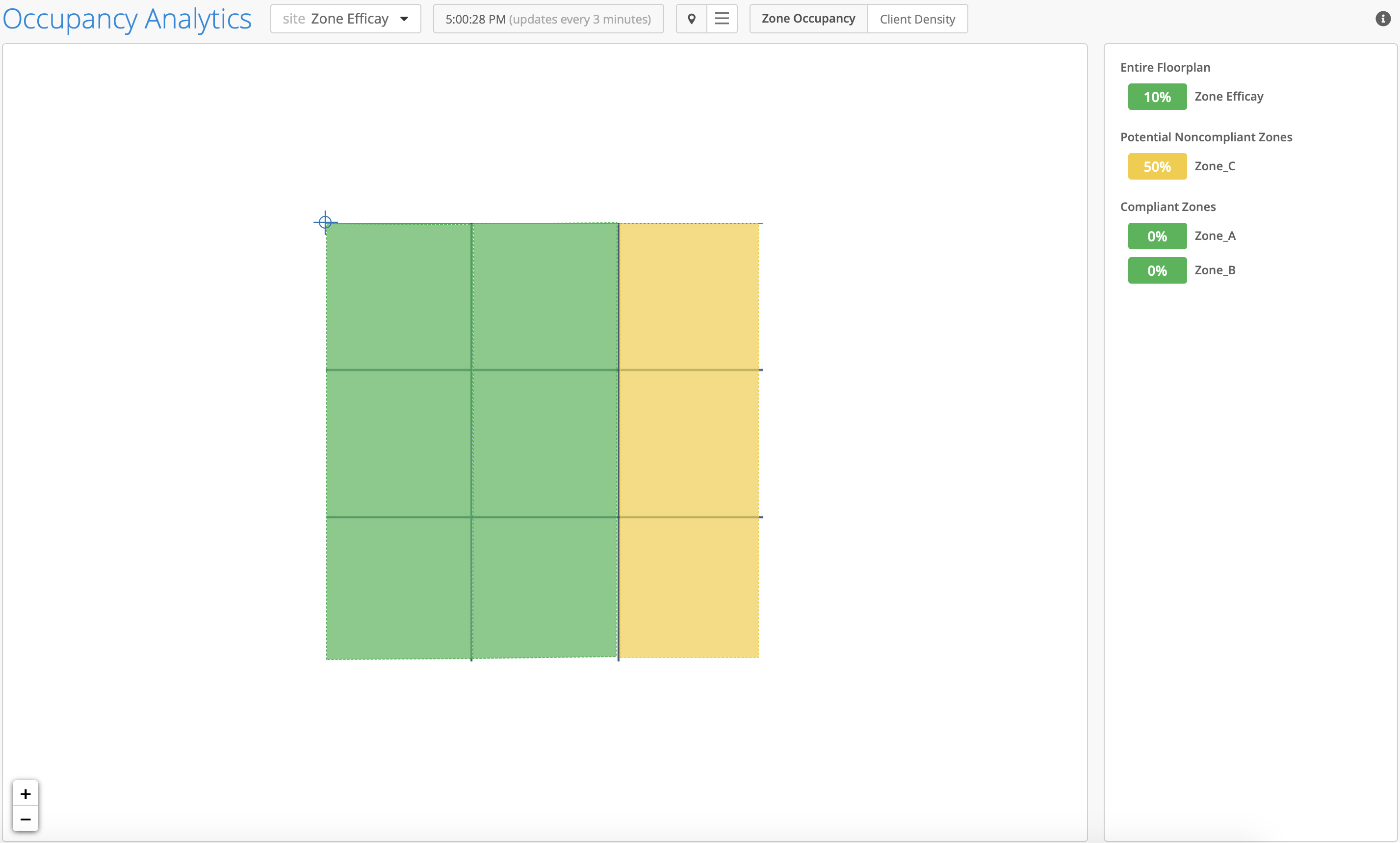This screenshot has height=843, width=1400.
Task: Click the 5:00:28 PM update time box
Action: pos(548,19)
